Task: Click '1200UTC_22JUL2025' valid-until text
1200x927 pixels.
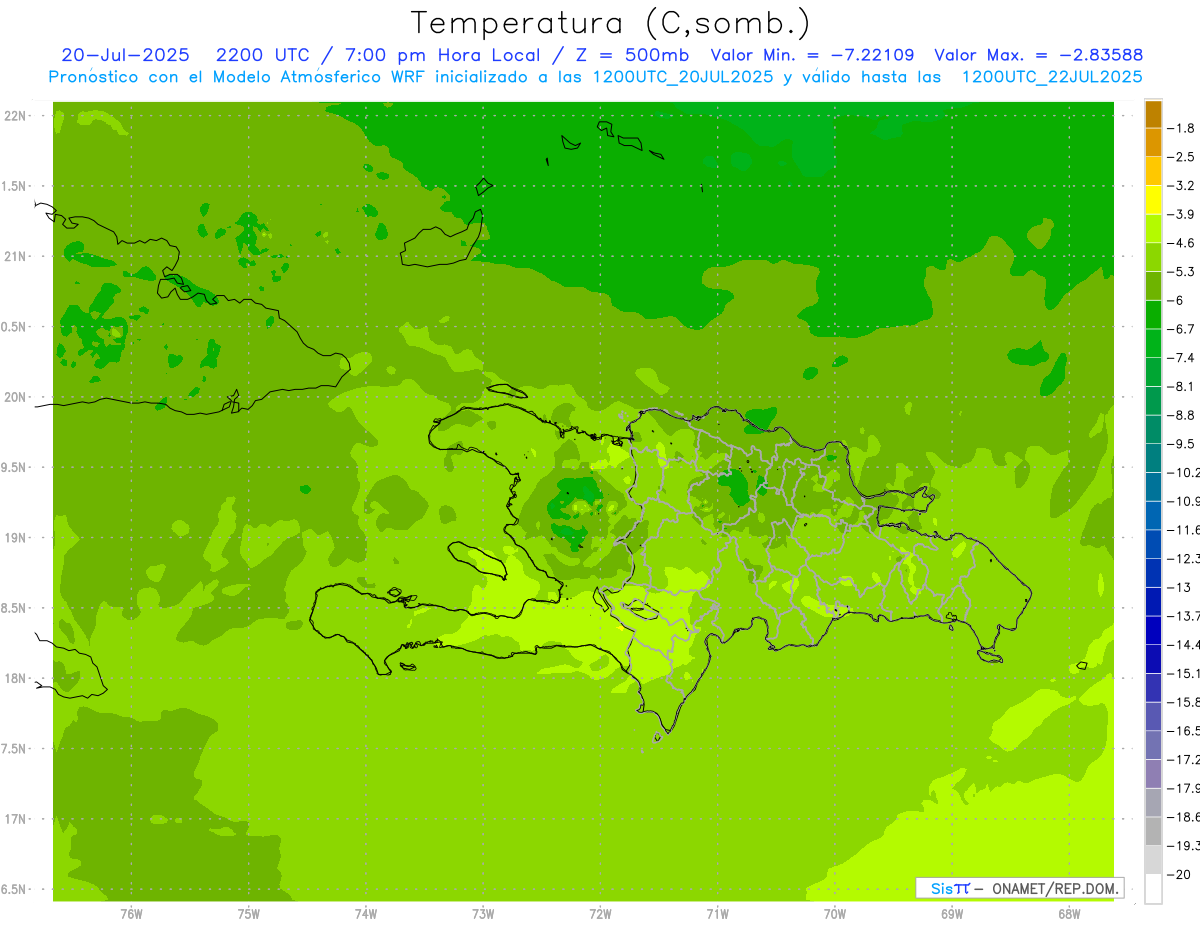Action: (x=1052, y=77)
